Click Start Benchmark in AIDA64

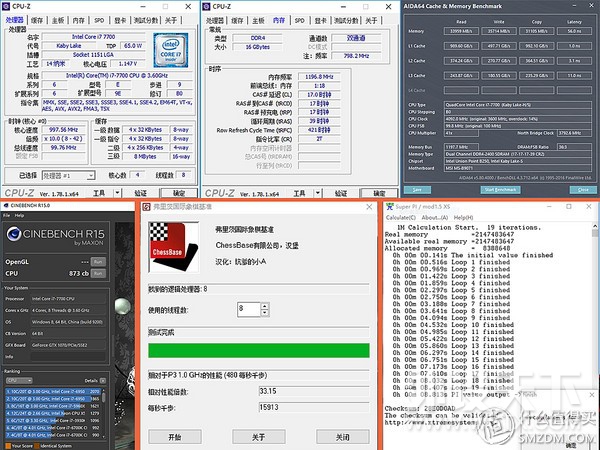[x=501, y=190]
